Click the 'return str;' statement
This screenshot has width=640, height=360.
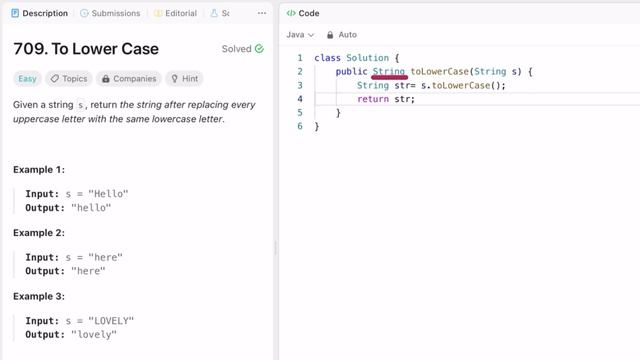[386, 99]
